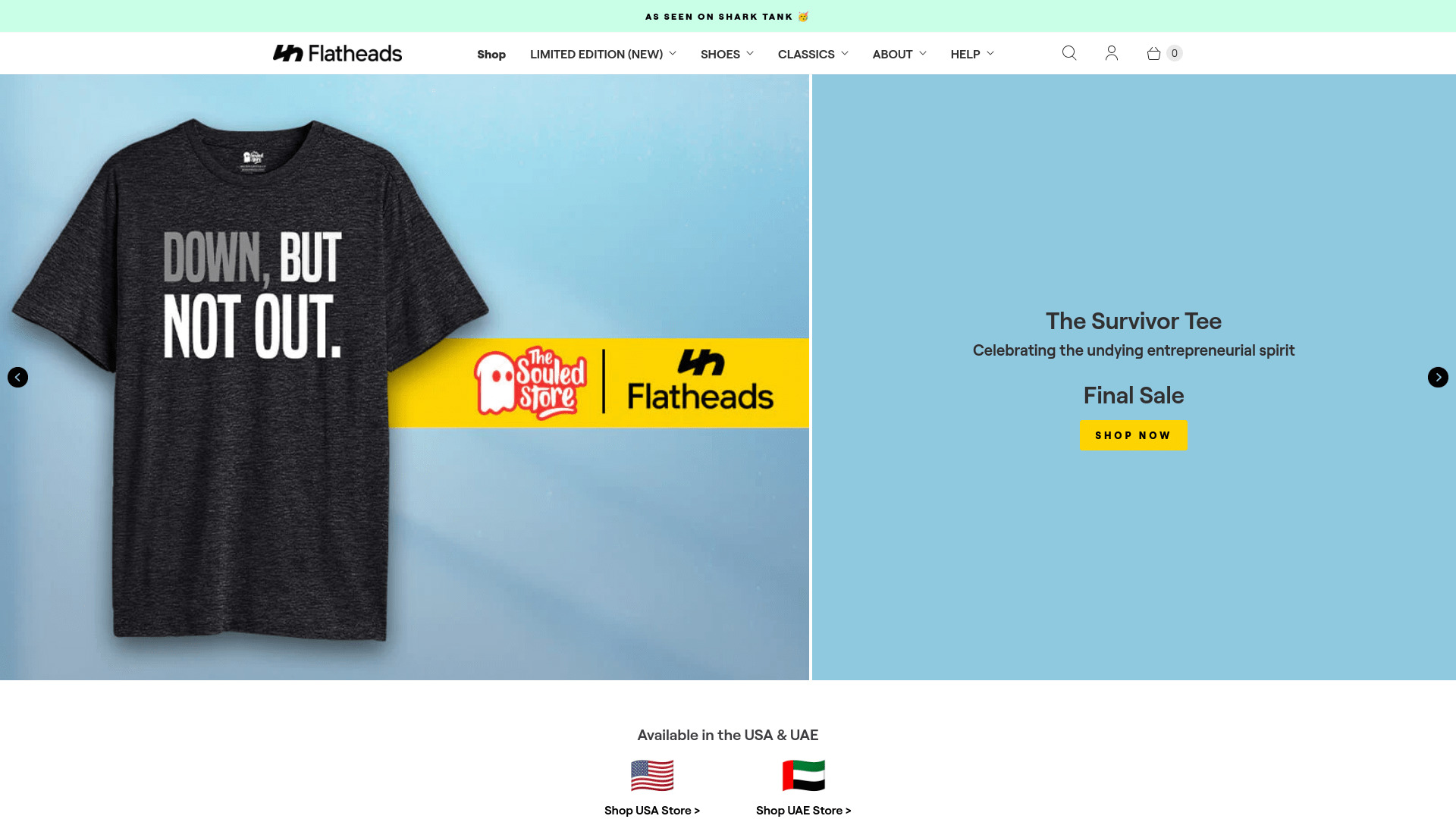Follow the Shop UAE Store link
The image size is (1456, 819).
[x=804, y=810]
